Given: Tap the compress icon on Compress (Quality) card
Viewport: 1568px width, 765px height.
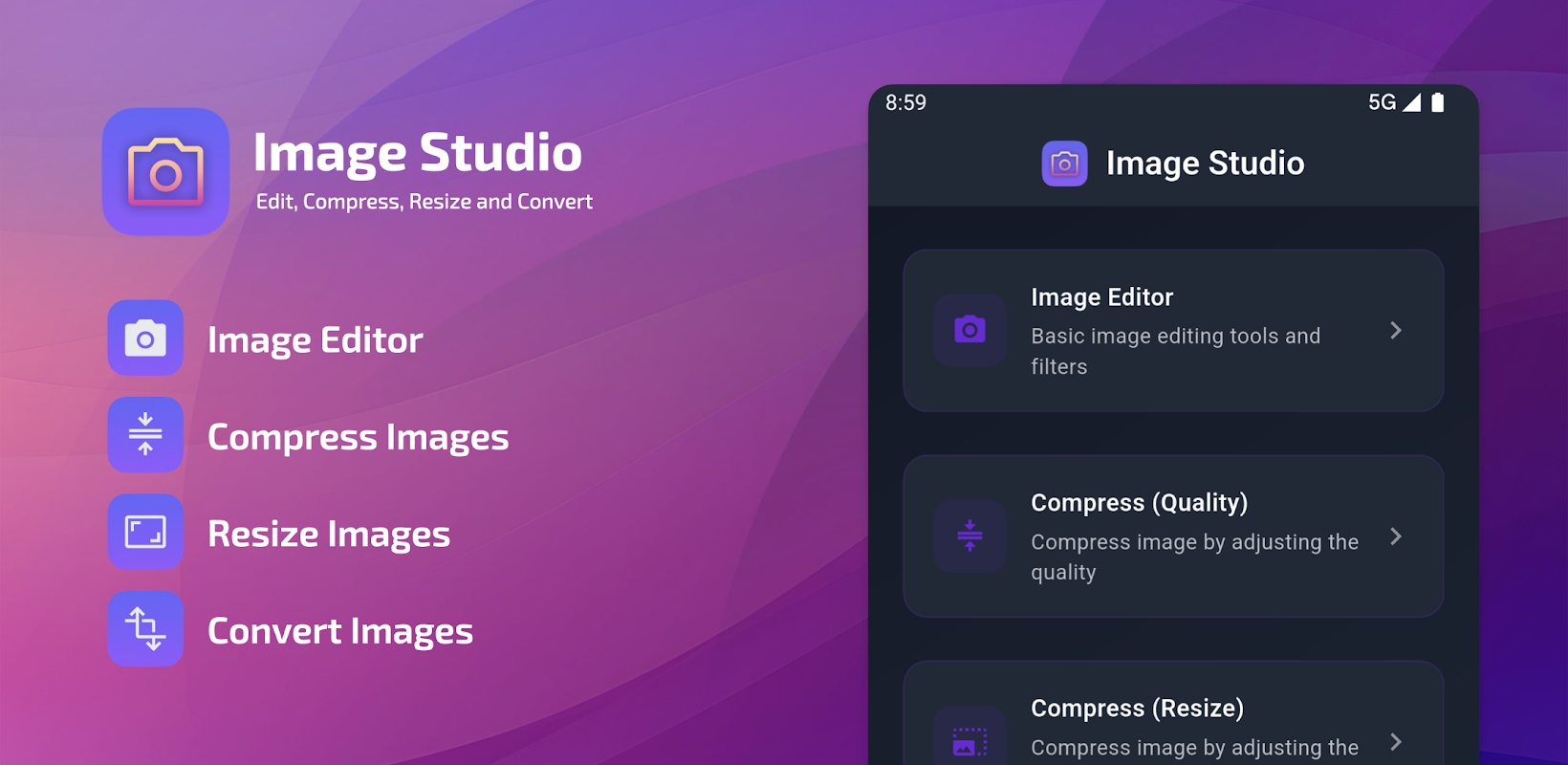Looking at the screenshot, I should pos(969,536).
